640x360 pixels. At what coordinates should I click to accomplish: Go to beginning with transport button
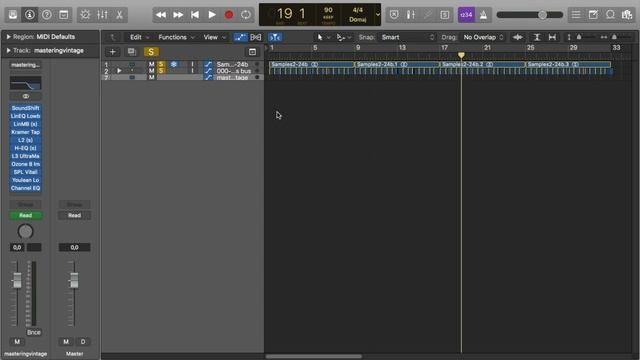(195, 15)
